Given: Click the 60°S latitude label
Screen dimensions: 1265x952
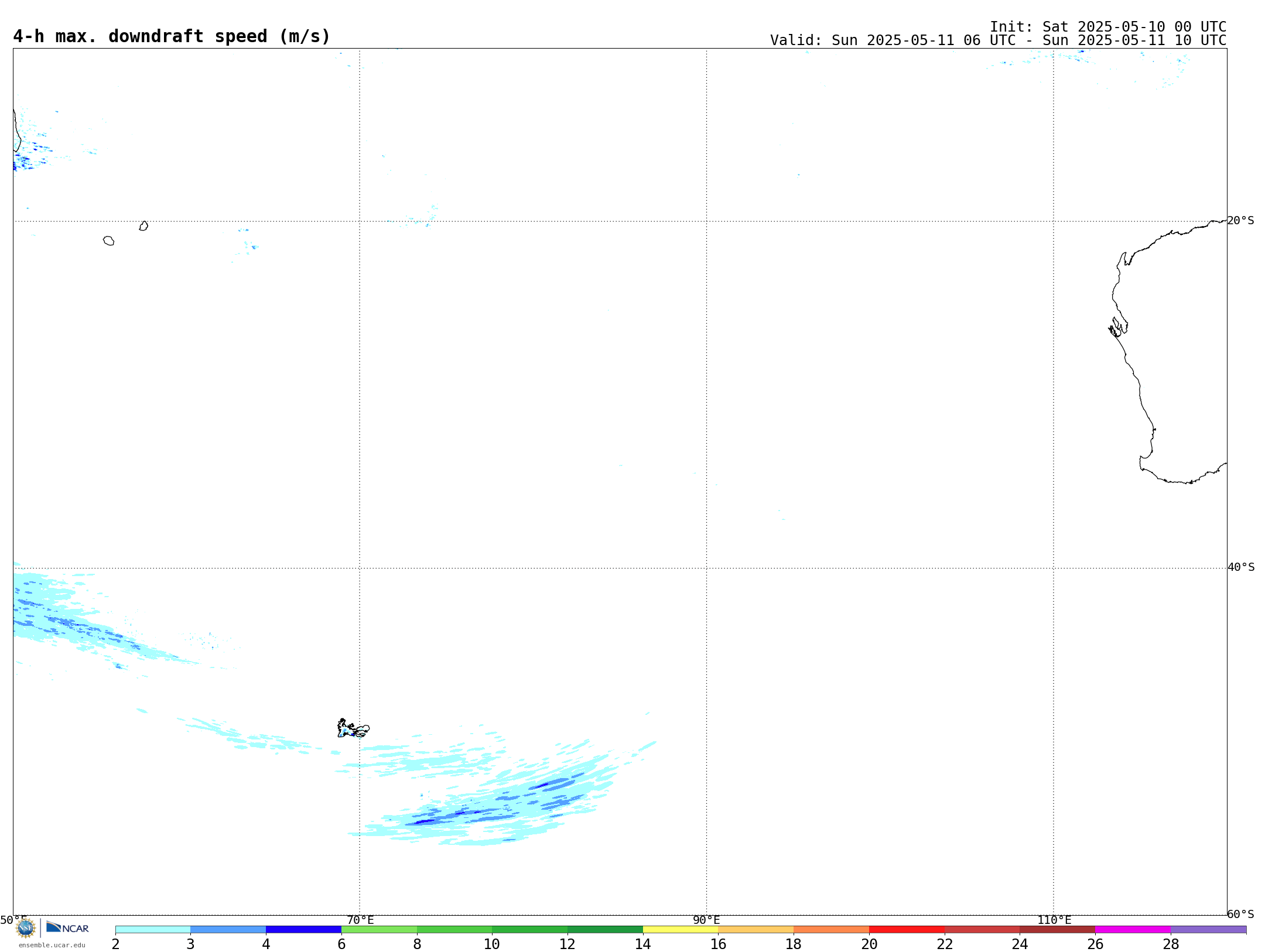Looking at the screenshot, I should [1241, 914].
